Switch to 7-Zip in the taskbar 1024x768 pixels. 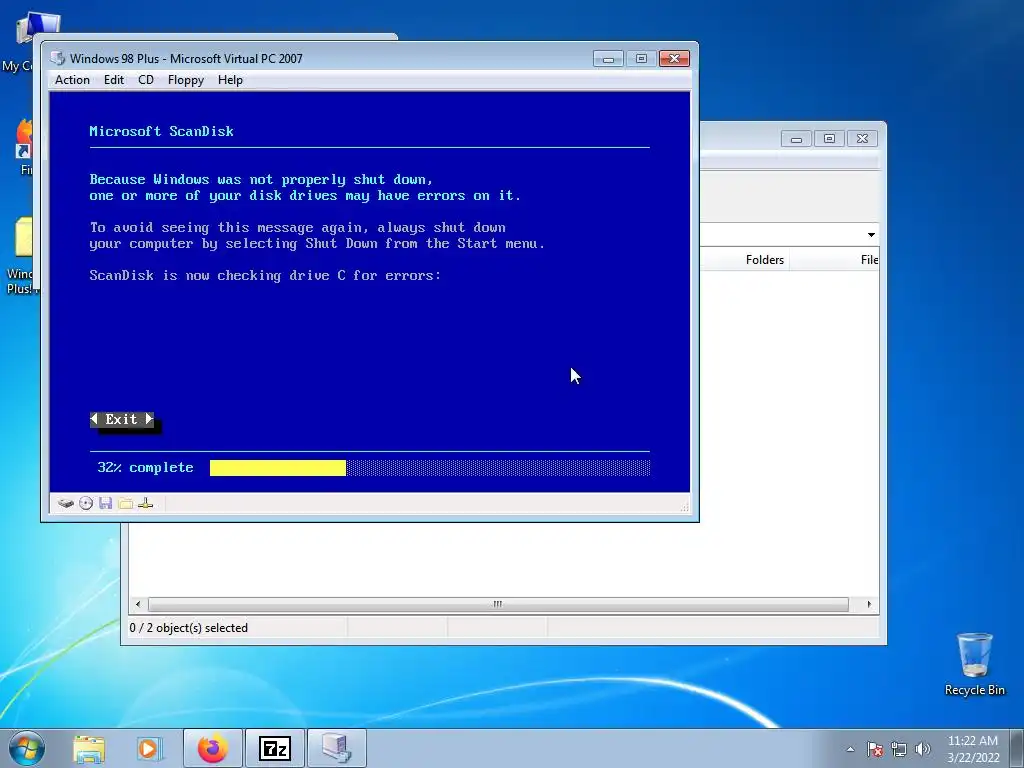[x=274, y=749]
